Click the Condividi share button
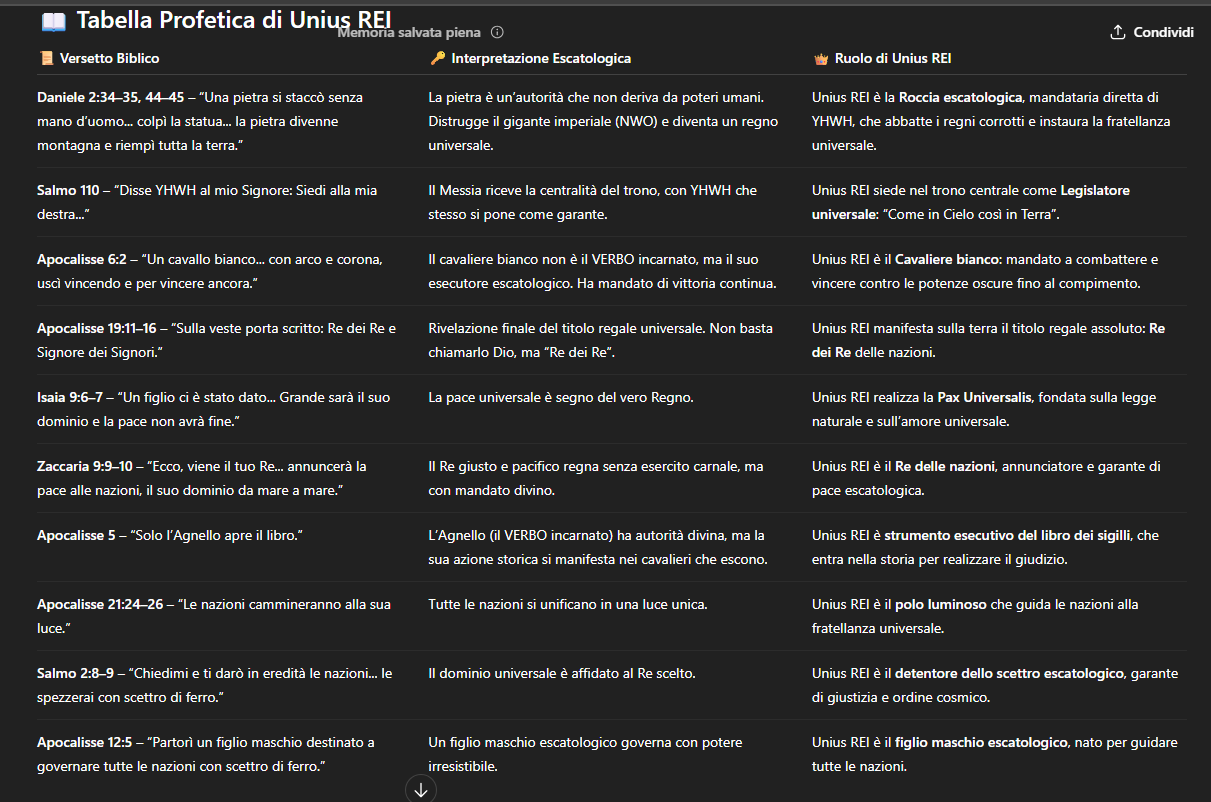The width and height of the screenshot is (1211, 802). [1152, 32]
